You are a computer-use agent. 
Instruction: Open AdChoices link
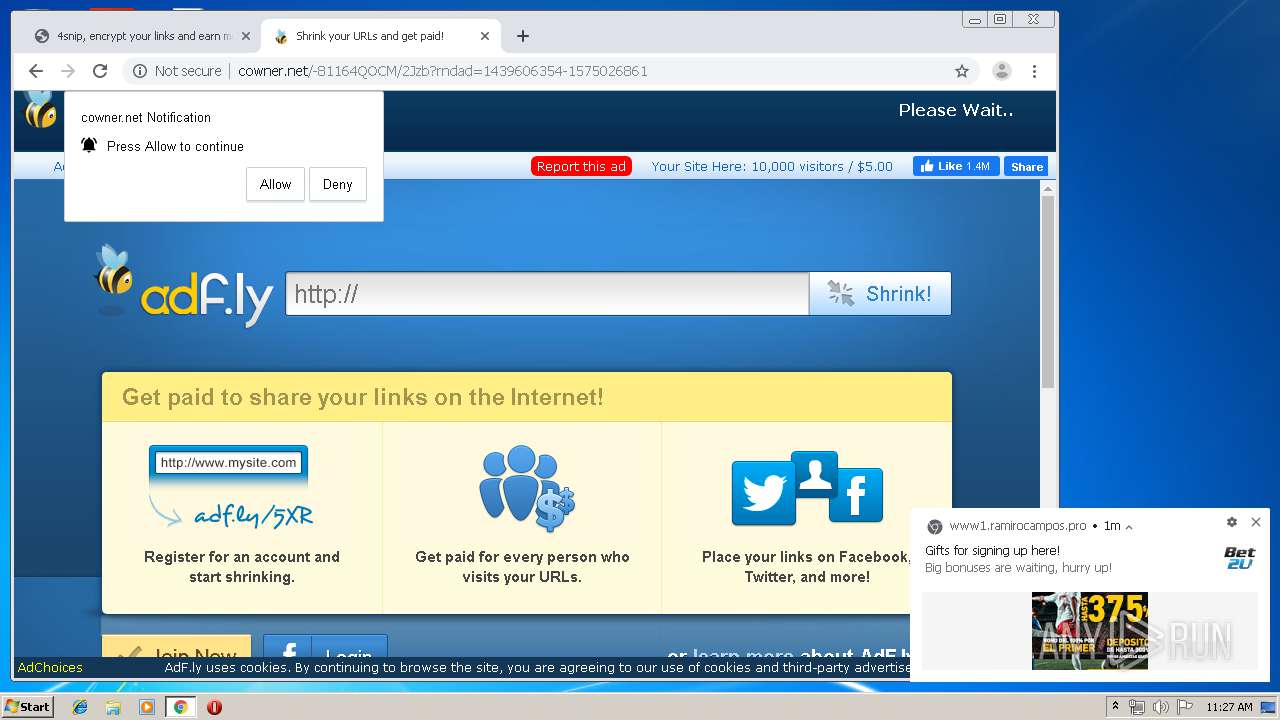(50, 668)
